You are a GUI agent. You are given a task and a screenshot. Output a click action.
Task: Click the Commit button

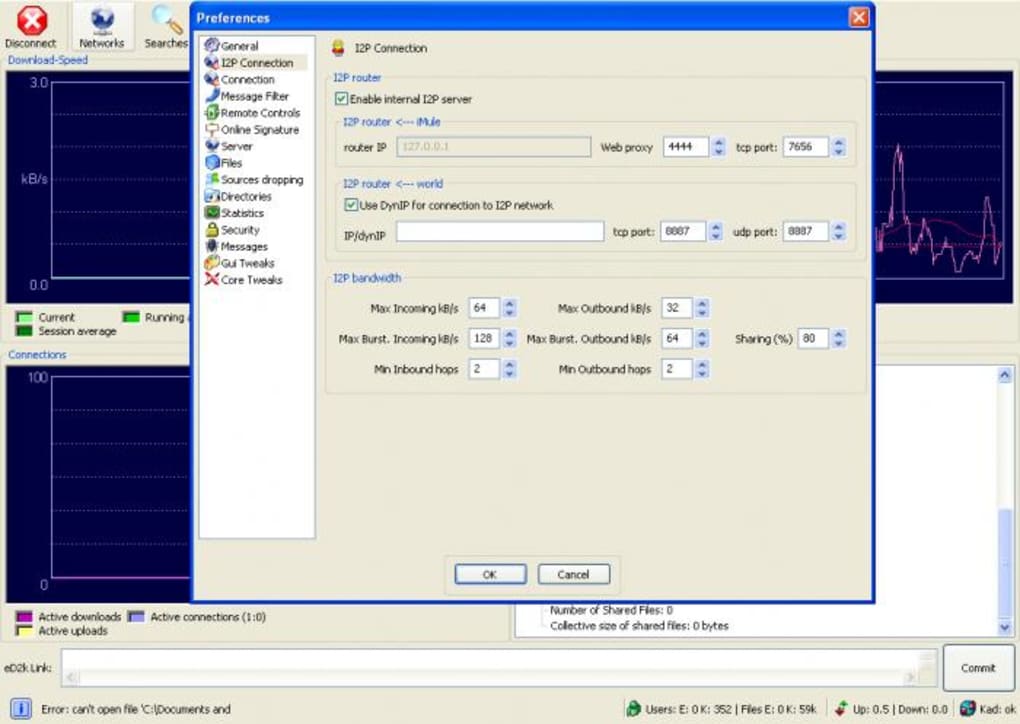978,667
